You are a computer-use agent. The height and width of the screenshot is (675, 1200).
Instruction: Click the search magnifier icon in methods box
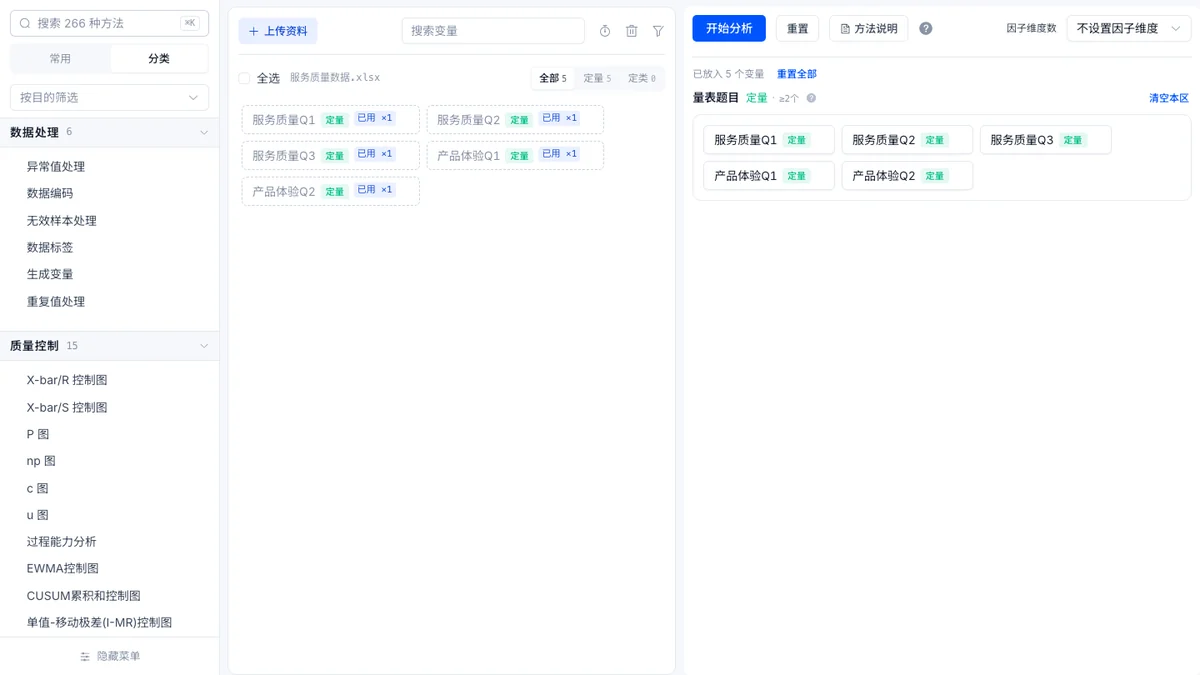(x=25, y=23)
